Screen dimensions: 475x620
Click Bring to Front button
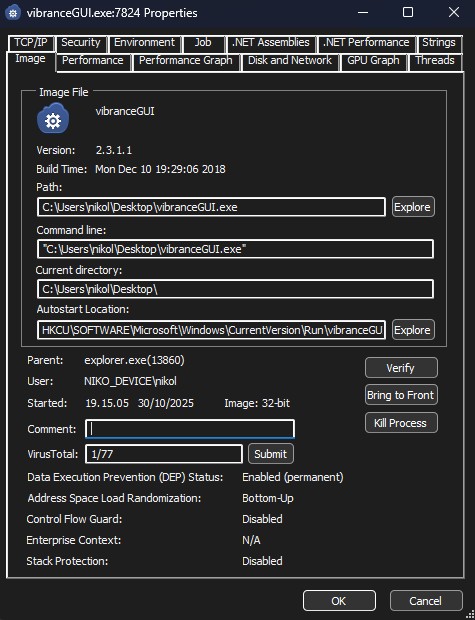click(x=401, y=395)
